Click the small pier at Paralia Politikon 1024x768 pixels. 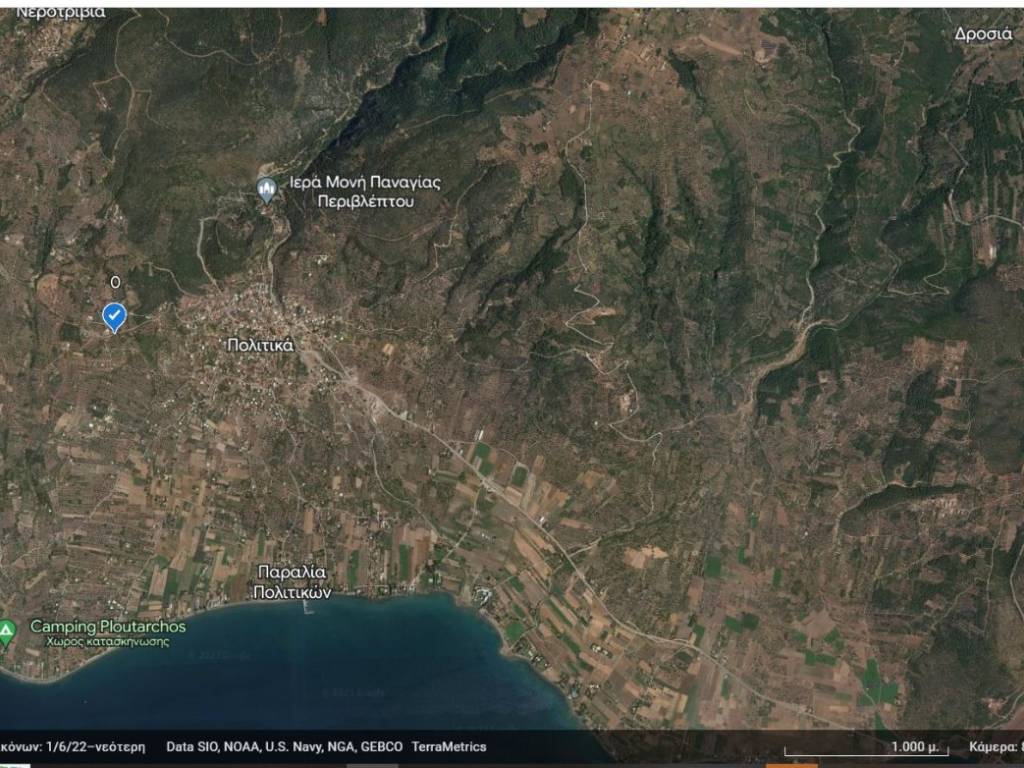pyautogui.click(x=308, y=606)
